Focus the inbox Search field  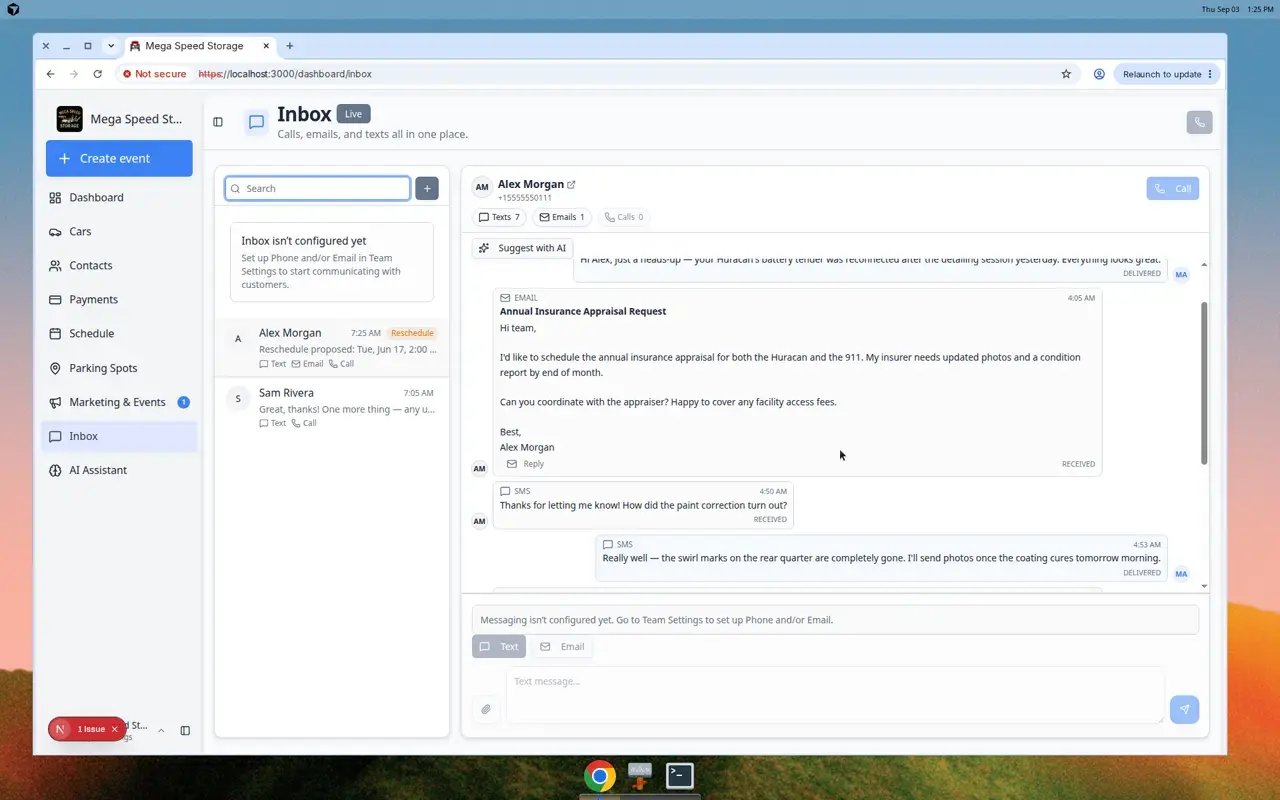(318, 188)
